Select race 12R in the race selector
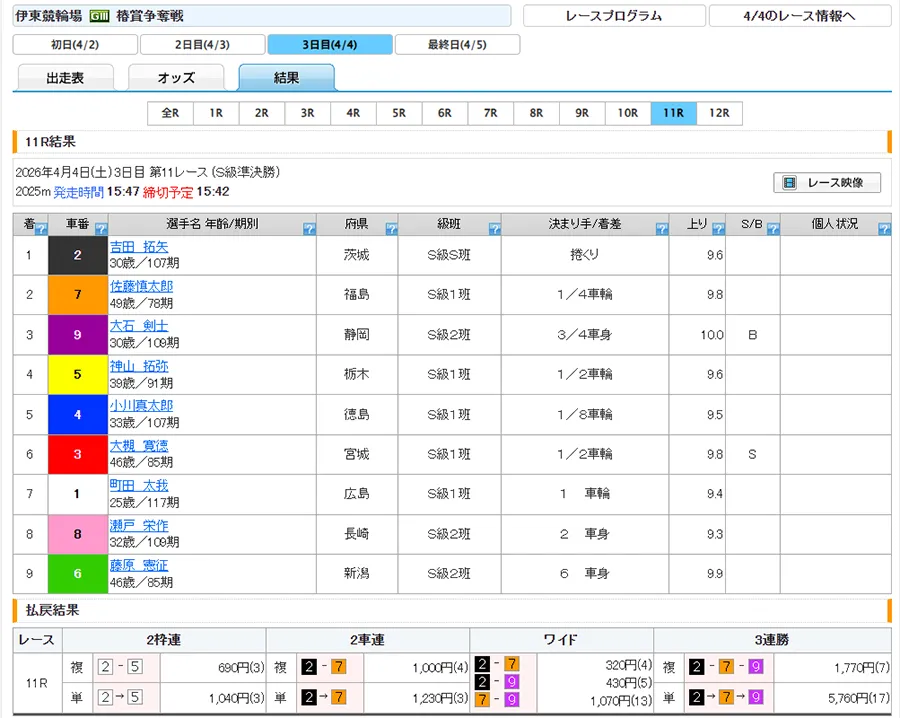This screenshot has height=718, width=900. point(719,113)
